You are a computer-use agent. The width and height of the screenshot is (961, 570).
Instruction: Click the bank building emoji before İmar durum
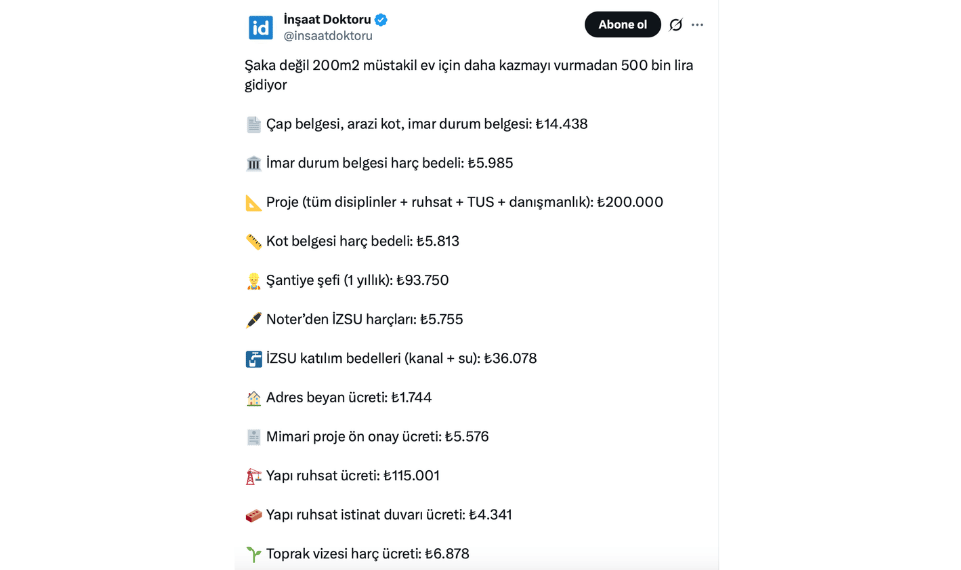coord(254,164)
